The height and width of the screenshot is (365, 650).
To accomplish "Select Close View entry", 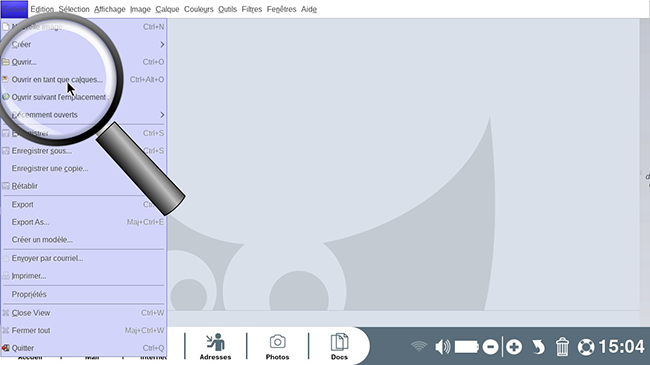I will pyautogui.click(x=84, y=313).
